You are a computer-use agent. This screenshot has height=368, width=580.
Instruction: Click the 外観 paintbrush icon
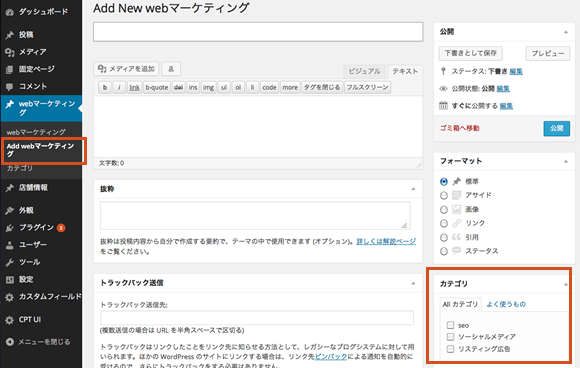[10, 210]
